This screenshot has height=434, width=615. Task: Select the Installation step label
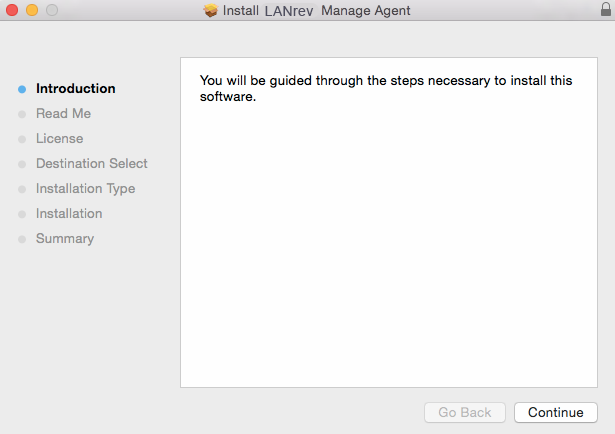click(69, 213)
